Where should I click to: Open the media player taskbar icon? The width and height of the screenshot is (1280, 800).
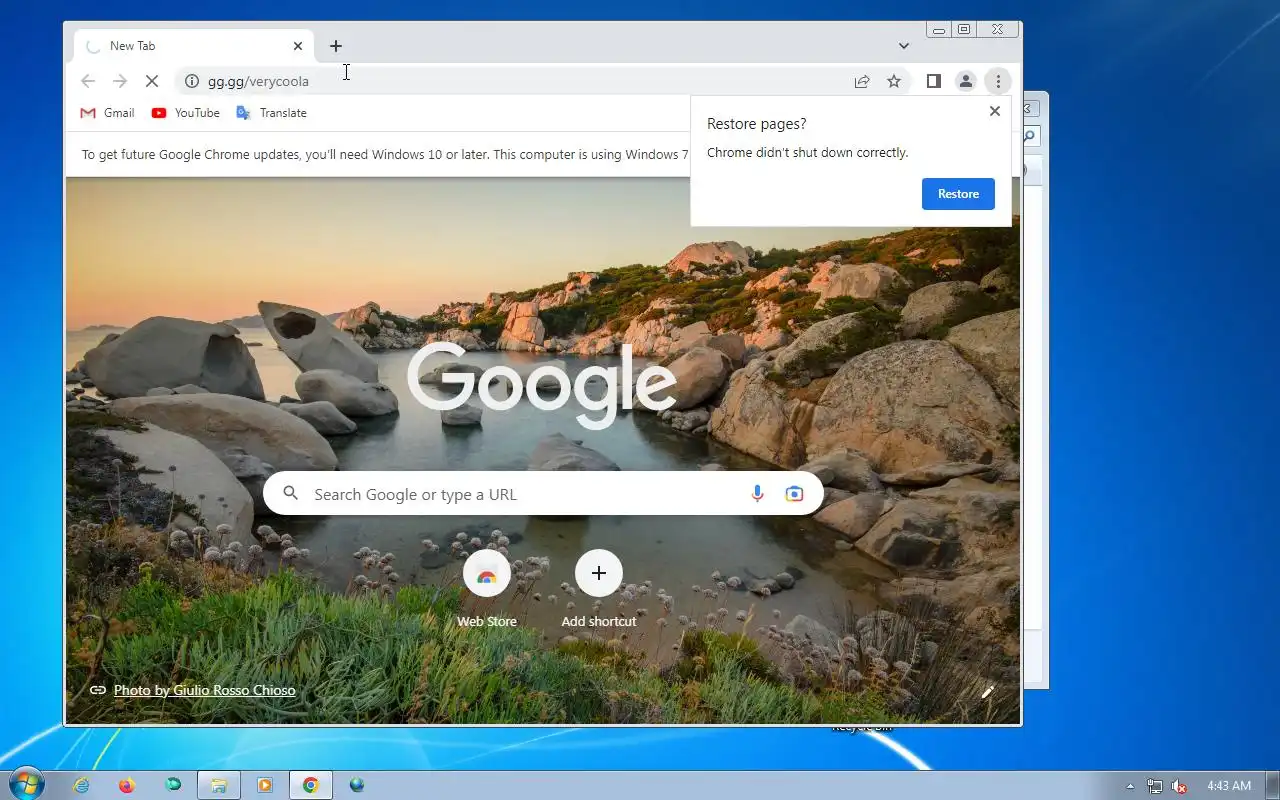pos(264,786)
